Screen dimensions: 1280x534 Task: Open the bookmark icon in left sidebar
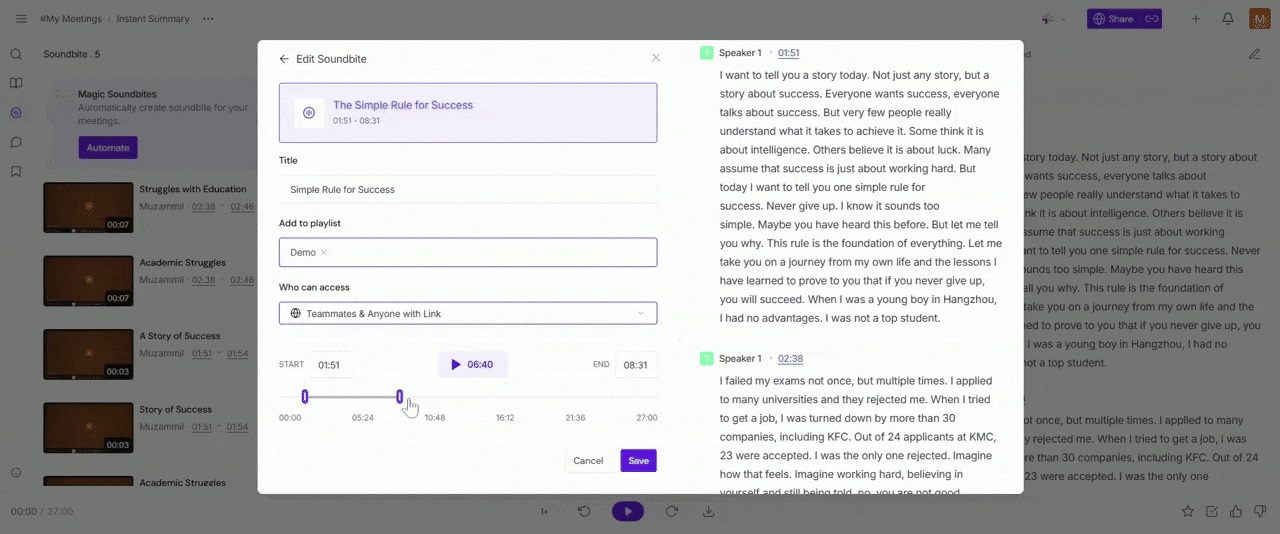[x=16, y=171]
